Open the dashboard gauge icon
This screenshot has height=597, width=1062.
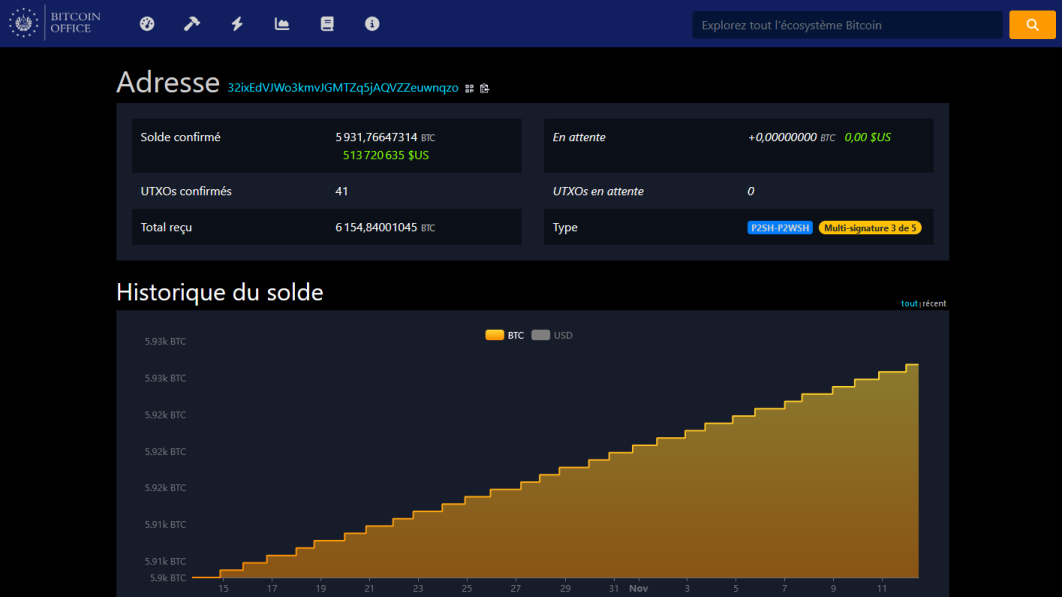147,24
